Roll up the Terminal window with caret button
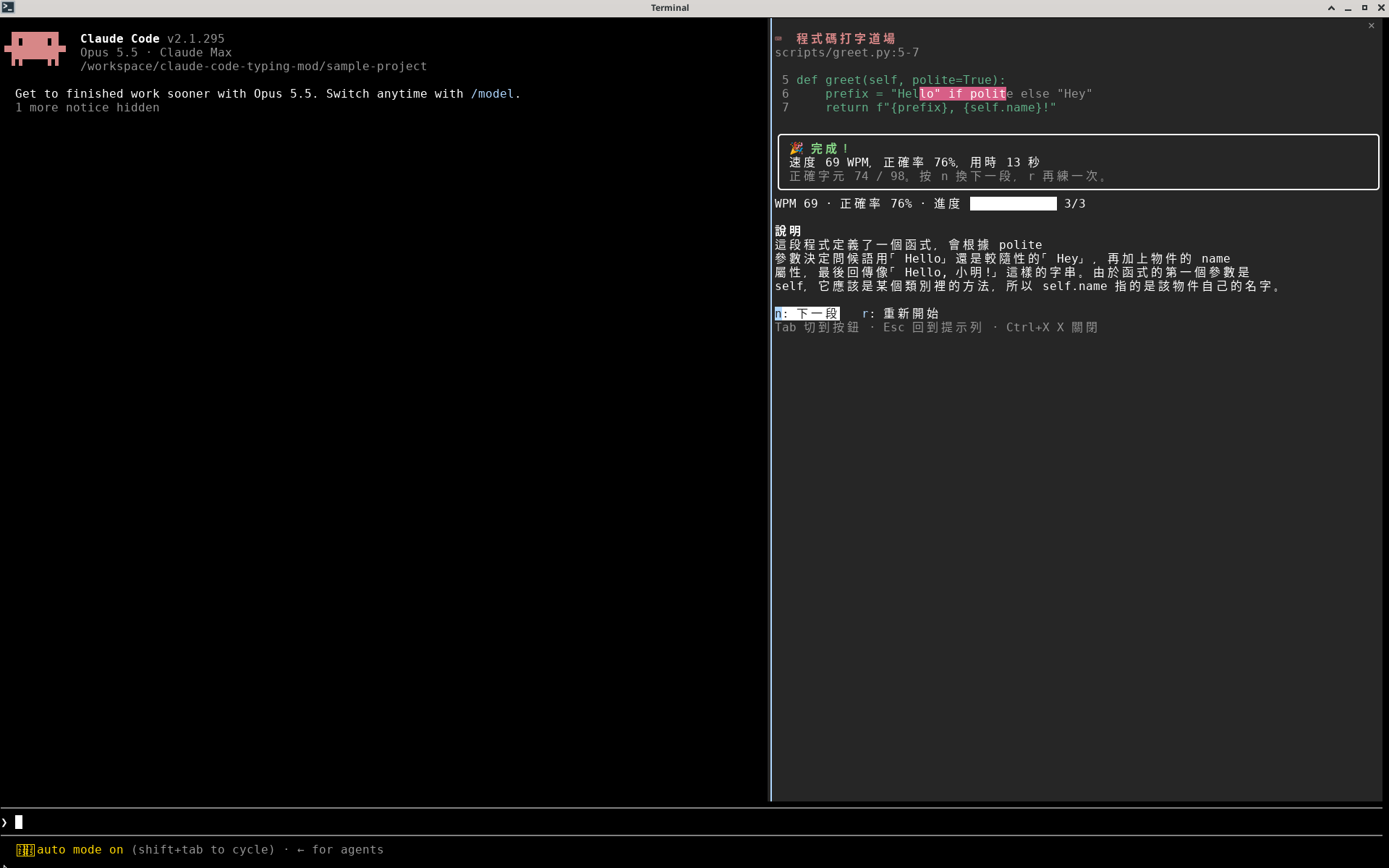 (1331, 8)
